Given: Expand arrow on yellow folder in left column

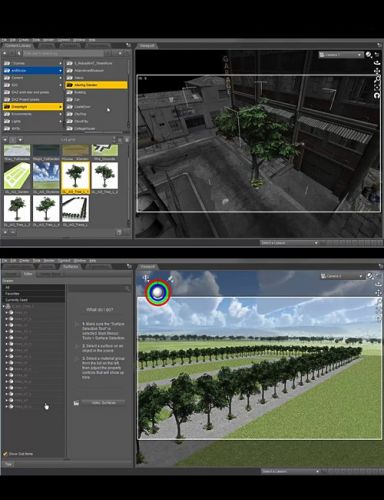Looking at the screenshot, I should tap(60, 107).
